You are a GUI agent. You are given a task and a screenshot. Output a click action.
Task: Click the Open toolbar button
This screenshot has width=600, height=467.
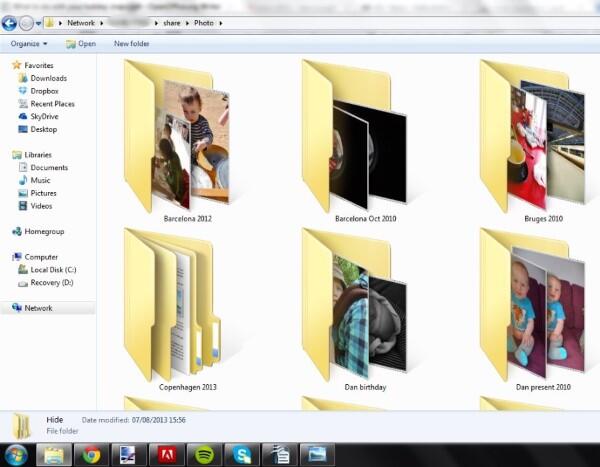[81, 44]
